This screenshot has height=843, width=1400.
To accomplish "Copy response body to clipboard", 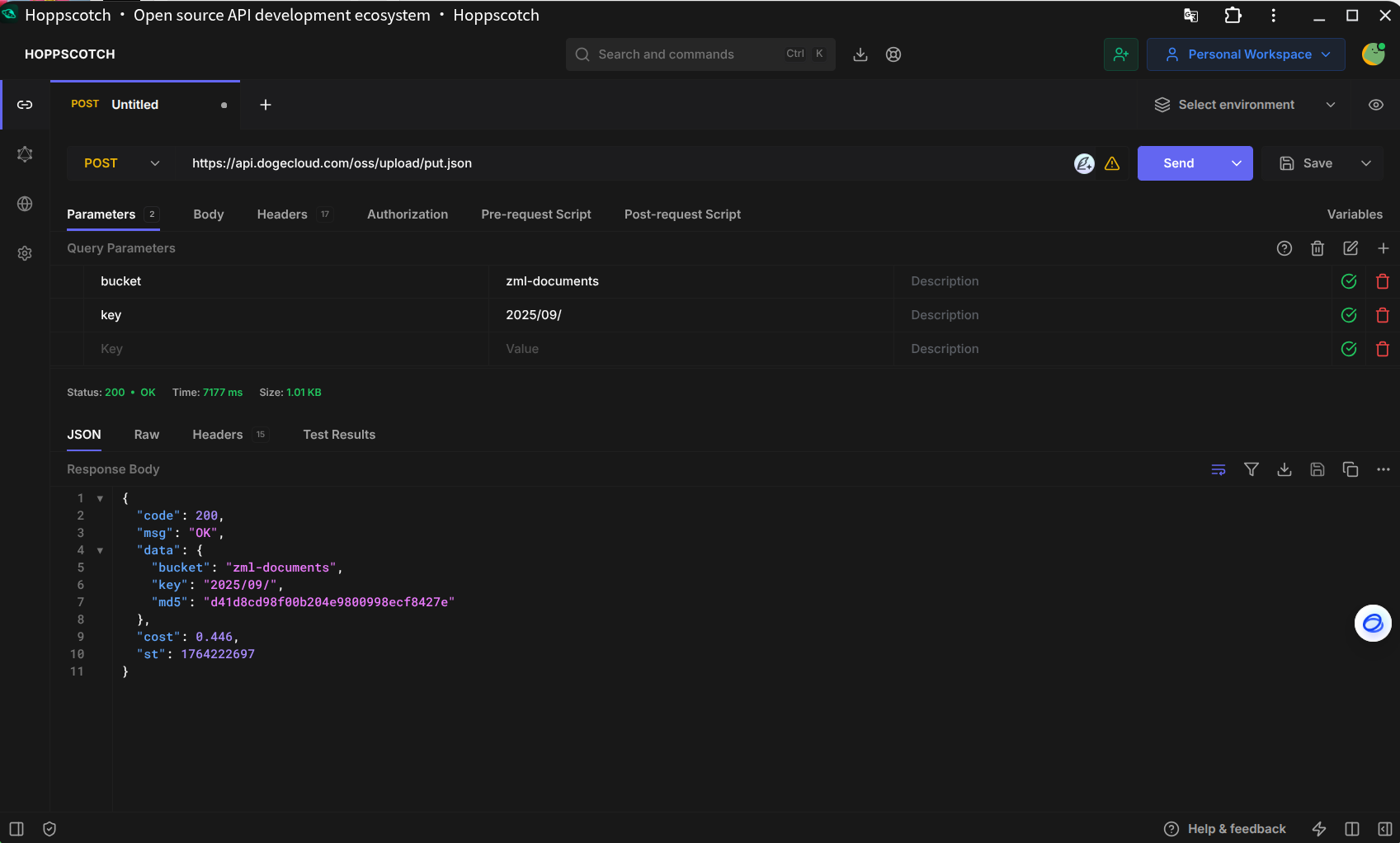I will pos(1350,469).
